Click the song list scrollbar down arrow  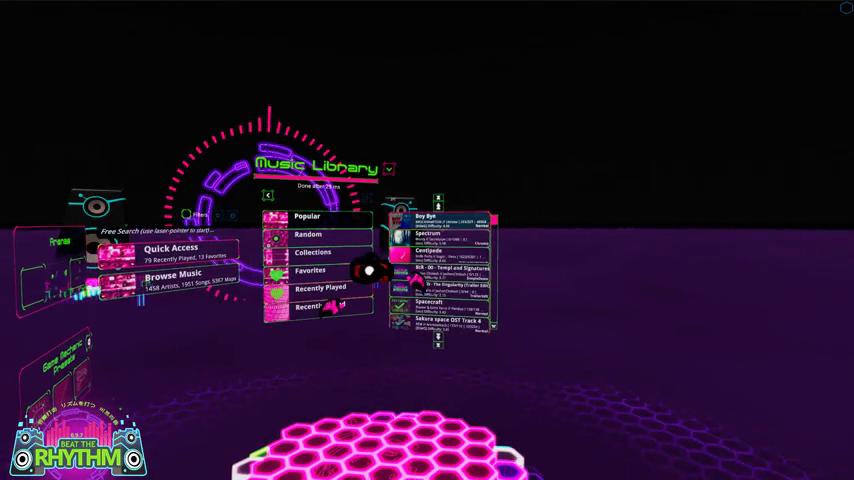tap(494, 326)
